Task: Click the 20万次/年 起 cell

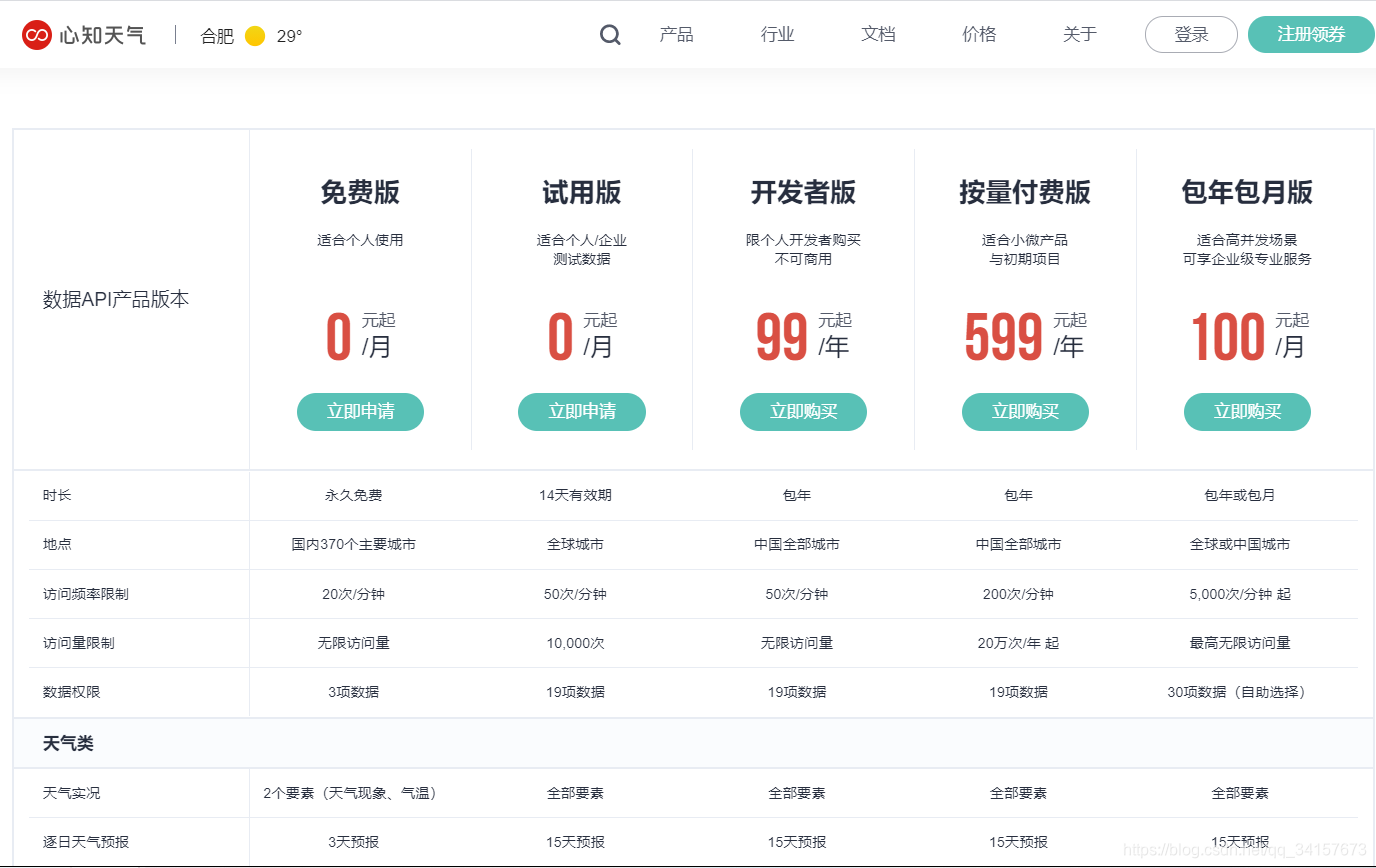Action: [1018, 643]
